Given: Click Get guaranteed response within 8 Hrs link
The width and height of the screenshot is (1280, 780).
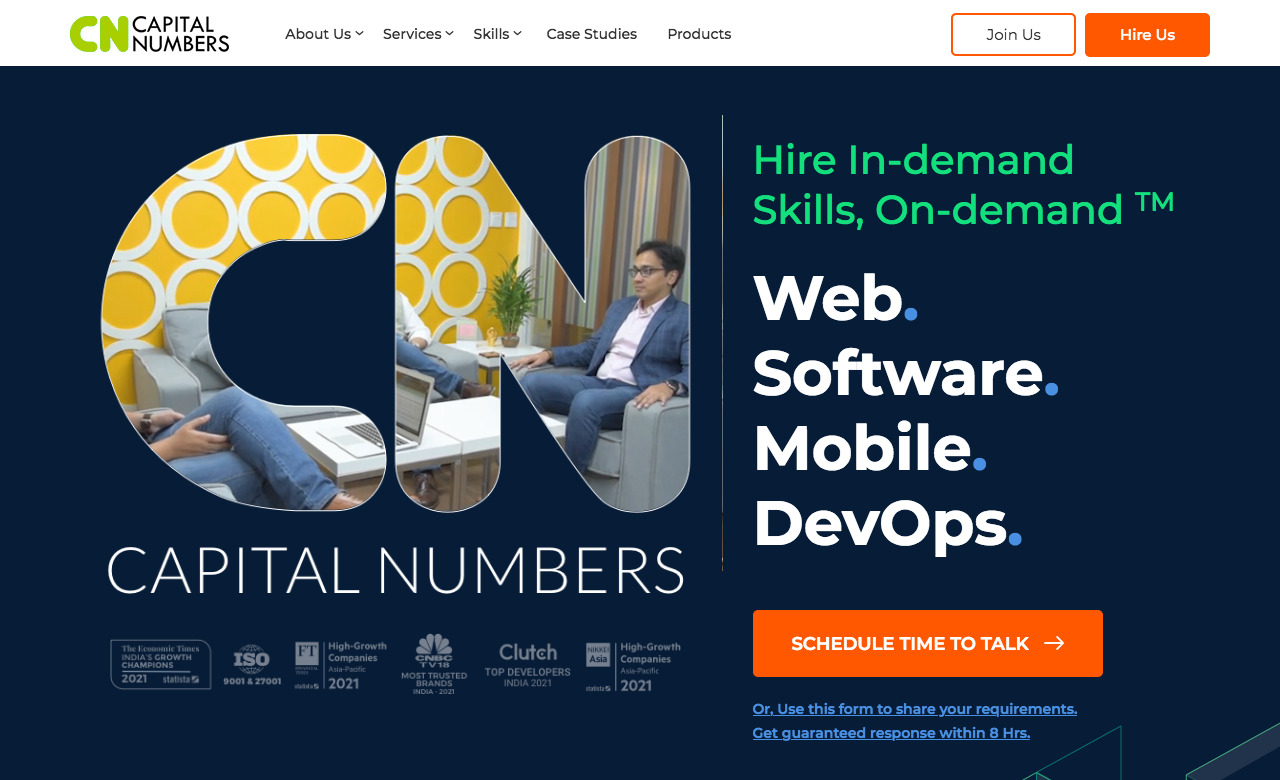Looking at the screenshot, I should pyautogui.click(x=891, y=733).
